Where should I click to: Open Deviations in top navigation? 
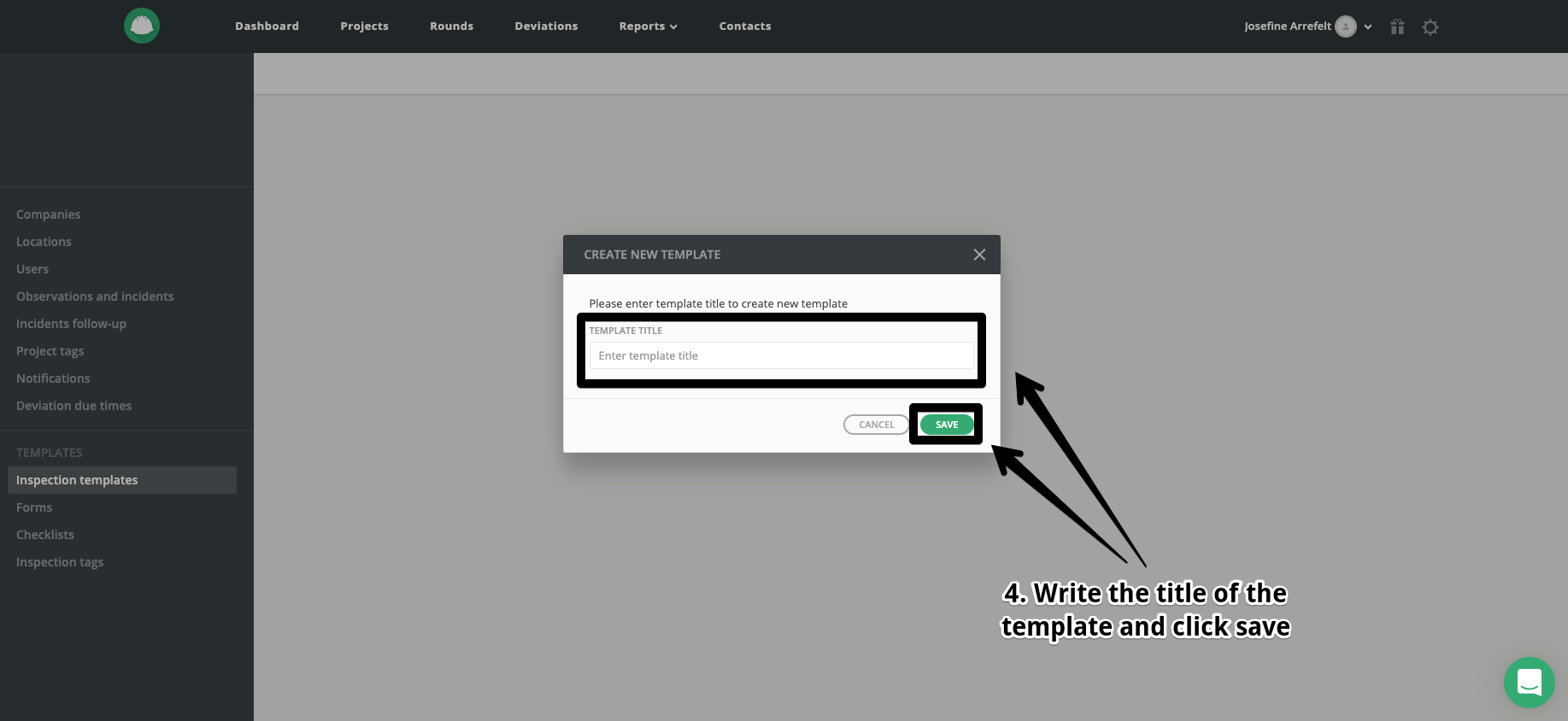(x=547, y=26)
